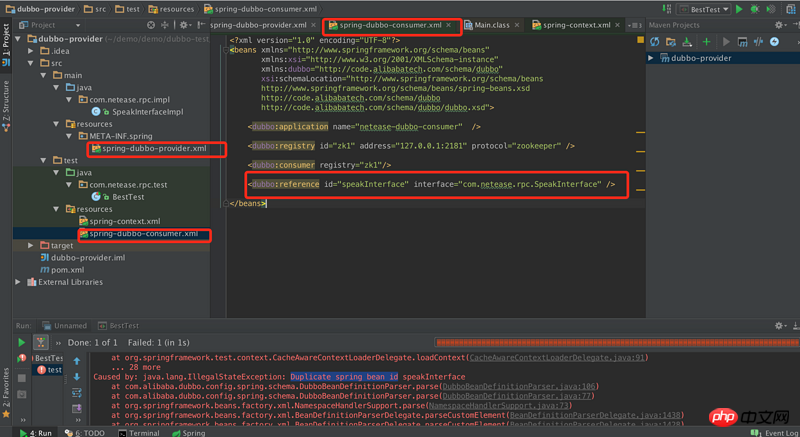800x437 pixels.
Task: Open the Structure side tab
Action: pyautogui.click(x=6, y=106)
